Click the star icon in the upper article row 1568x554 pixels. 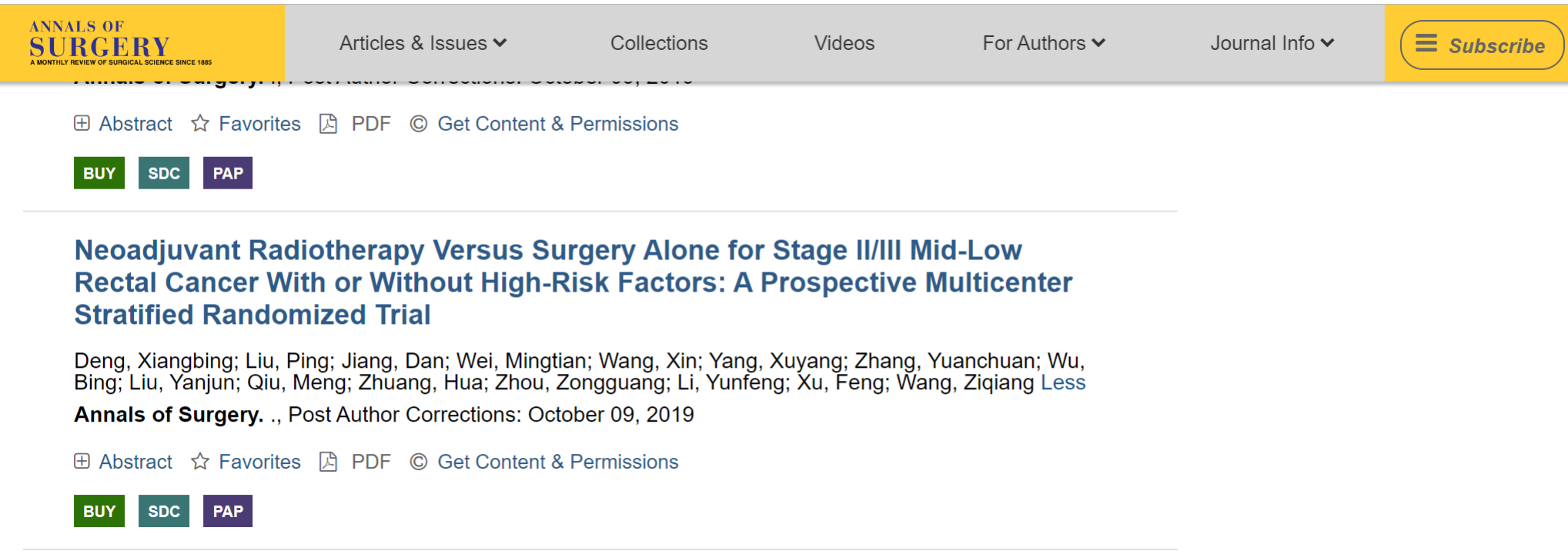[200, 124]
